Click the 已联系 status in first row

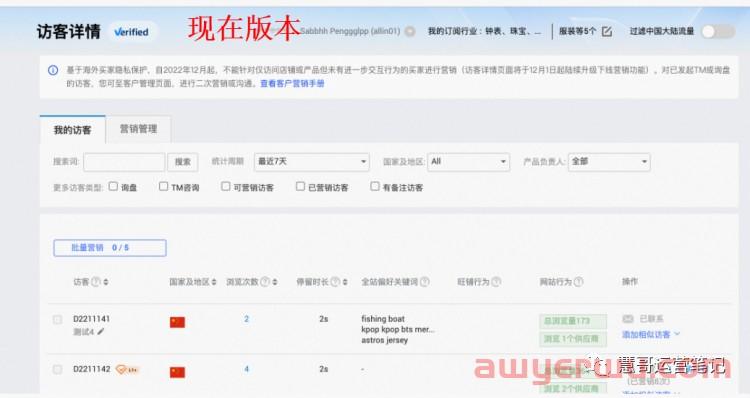(651, 319)
